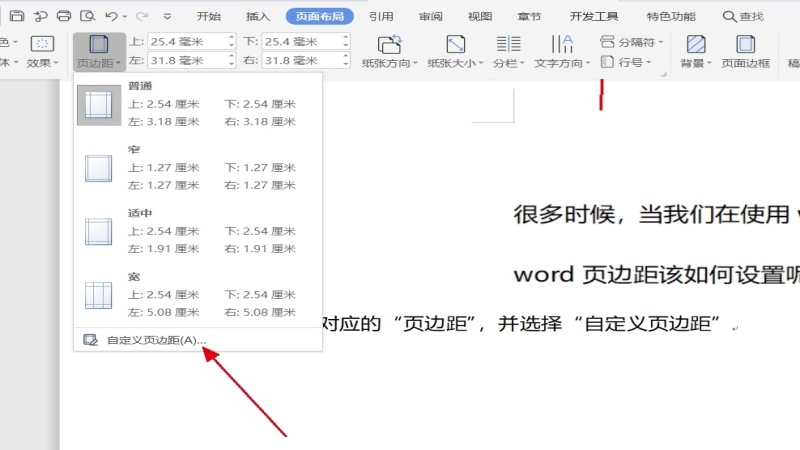This screenshot has height=450, width=800.
Task: Open the 背景 background color dropdown
Action: coord(696,62)
